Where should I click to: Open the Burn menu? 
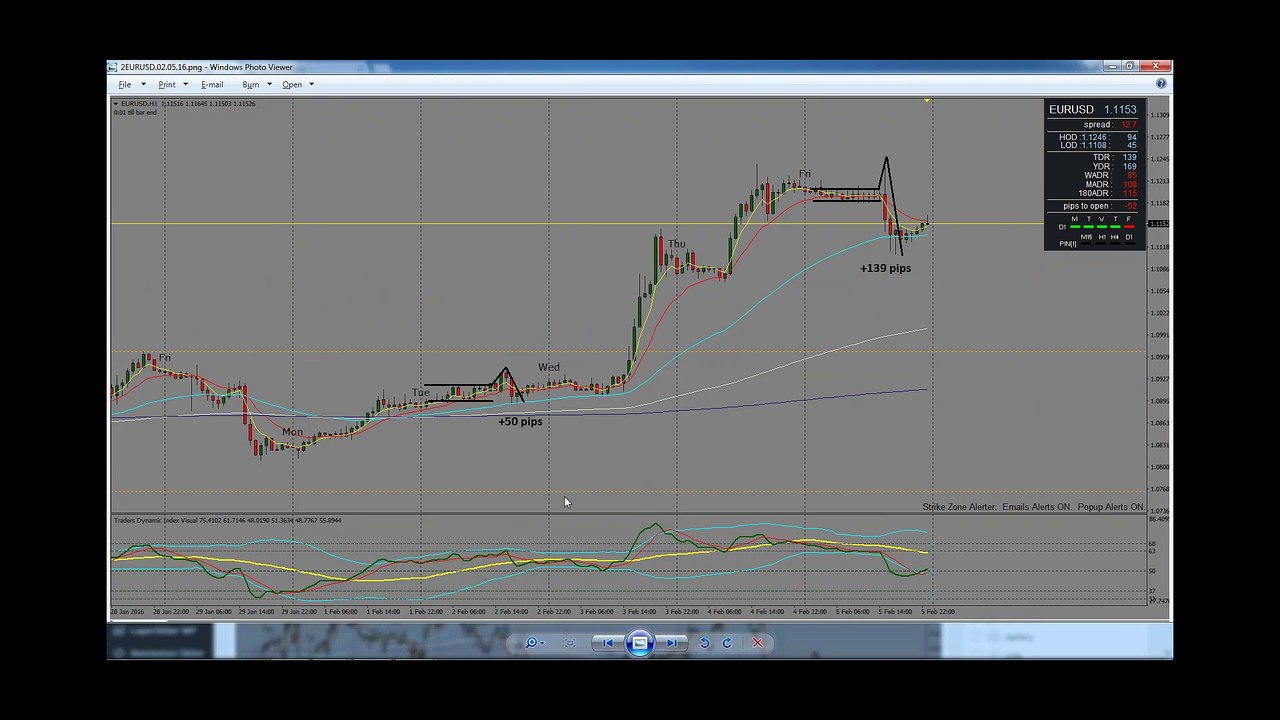[251, 84]
